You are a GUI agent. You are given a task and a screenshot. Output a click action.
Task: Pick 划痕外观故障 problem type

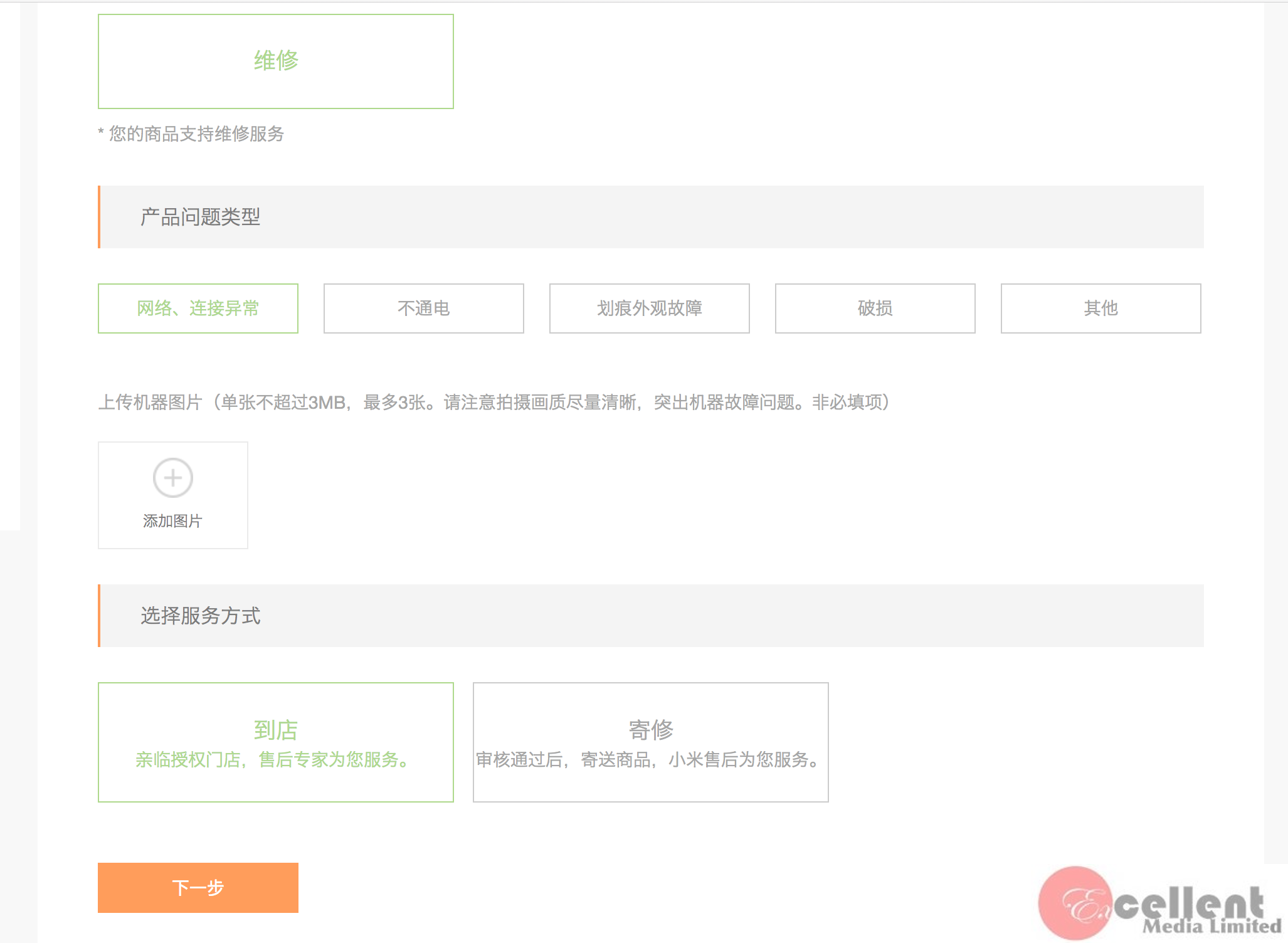click(649, 308)
